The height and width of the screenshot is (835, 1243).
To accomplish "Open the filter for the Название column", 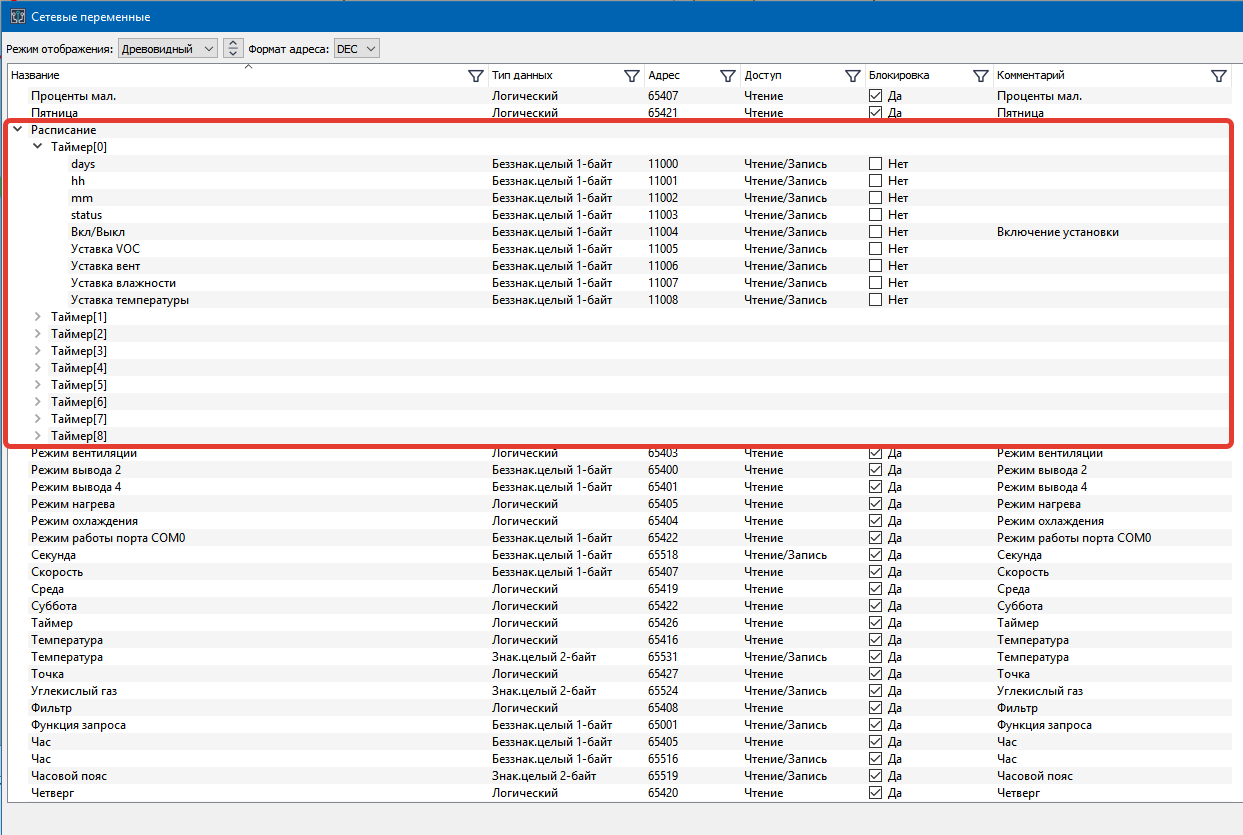I will (474, 75).
